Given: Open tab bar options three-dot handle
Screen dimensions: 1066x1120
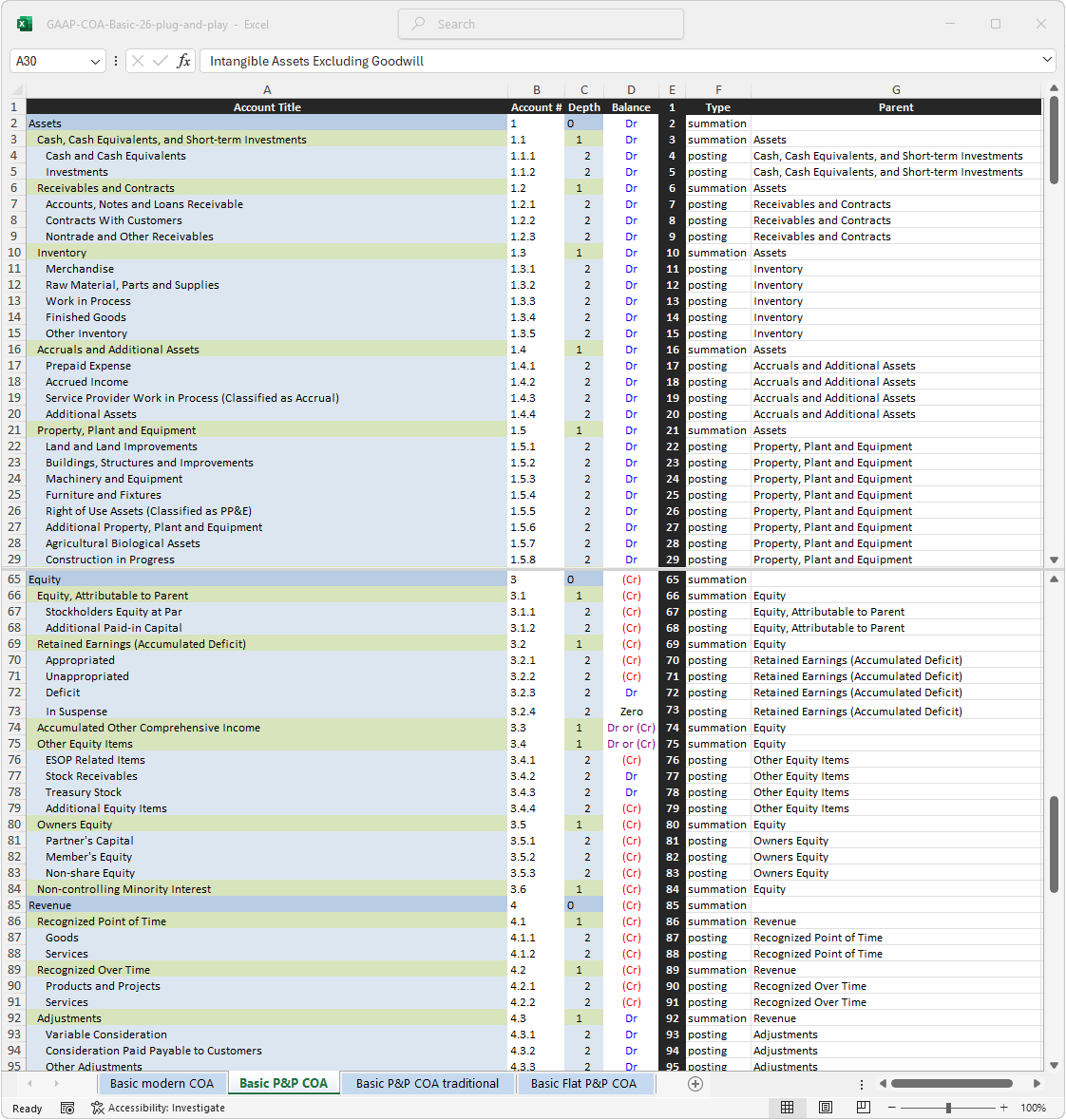Looking at the screenshot, I should point(862,1084).
